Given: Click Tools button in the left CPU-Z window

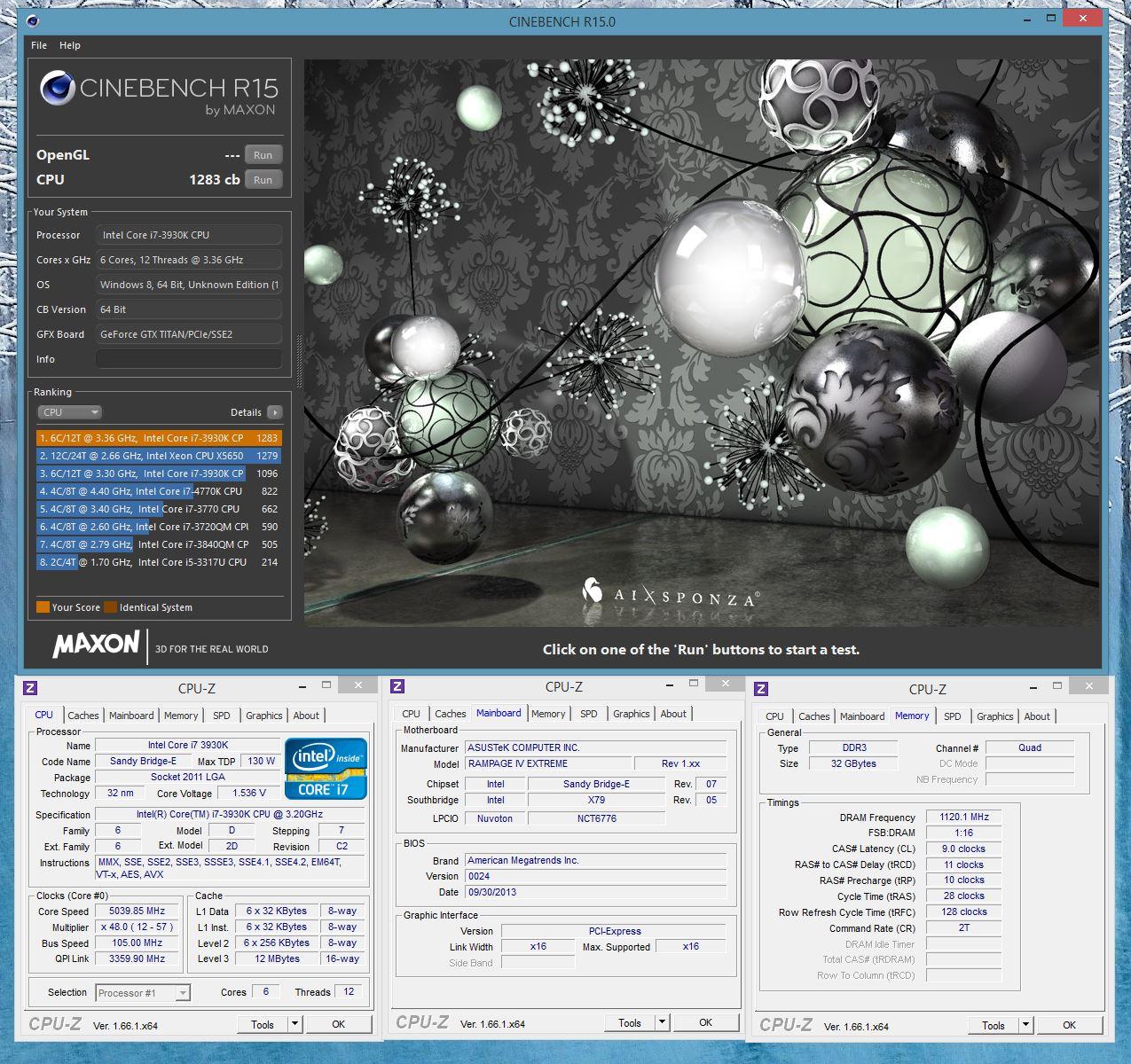Looking at the screenshot, I should point(263,1024).
